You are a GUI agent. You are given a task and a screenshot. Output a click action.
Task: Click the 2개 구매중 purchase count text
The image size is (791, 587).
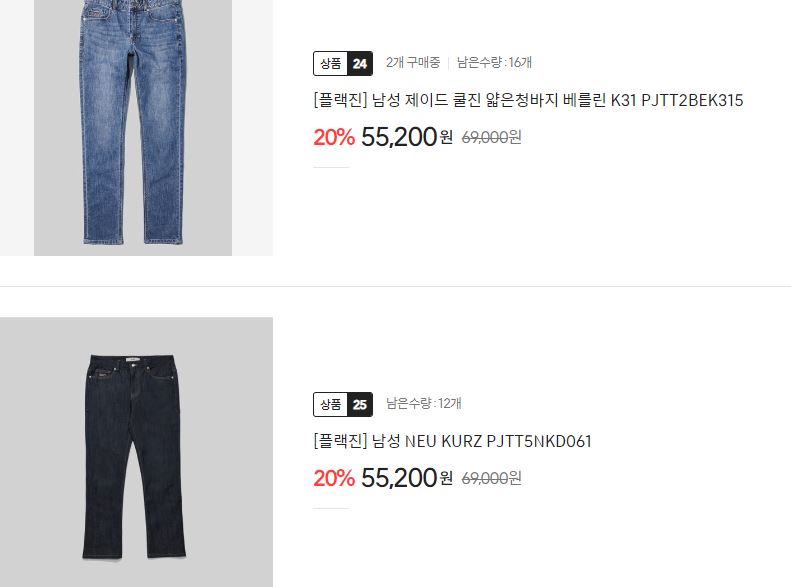(x=413, y=63)
